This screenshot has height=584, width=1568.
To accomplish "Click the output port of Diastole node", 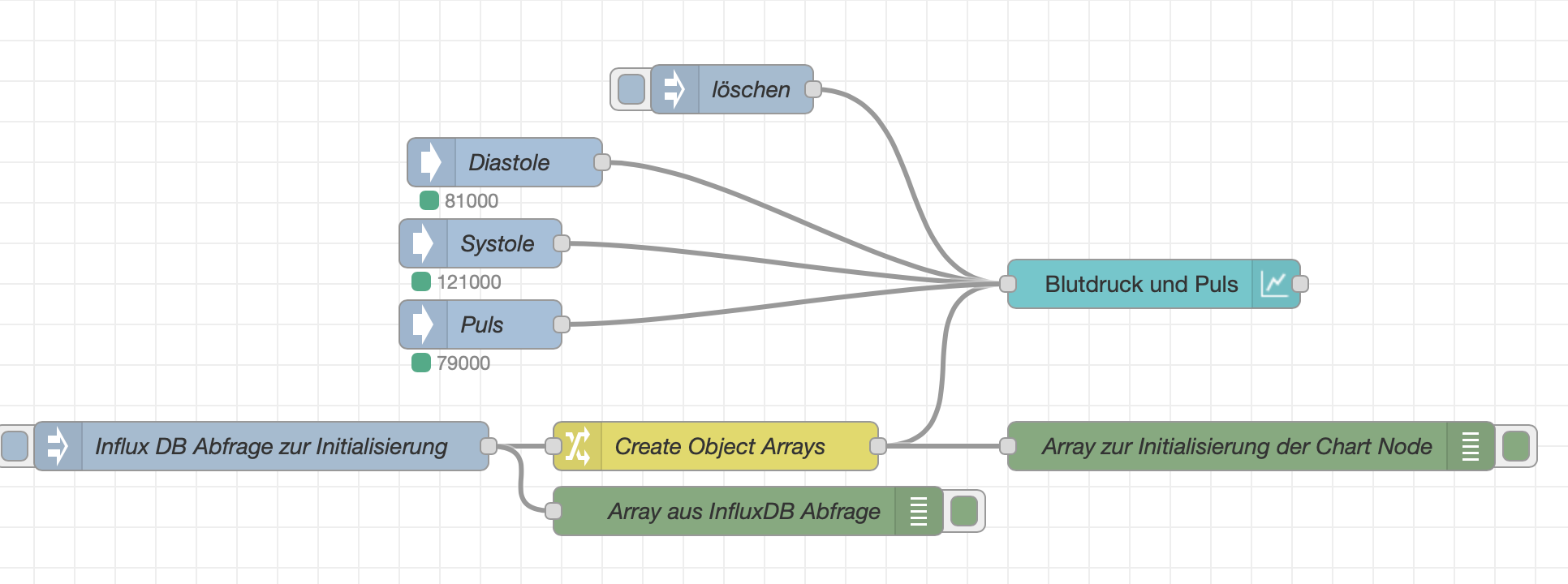I will pos(602,162).
